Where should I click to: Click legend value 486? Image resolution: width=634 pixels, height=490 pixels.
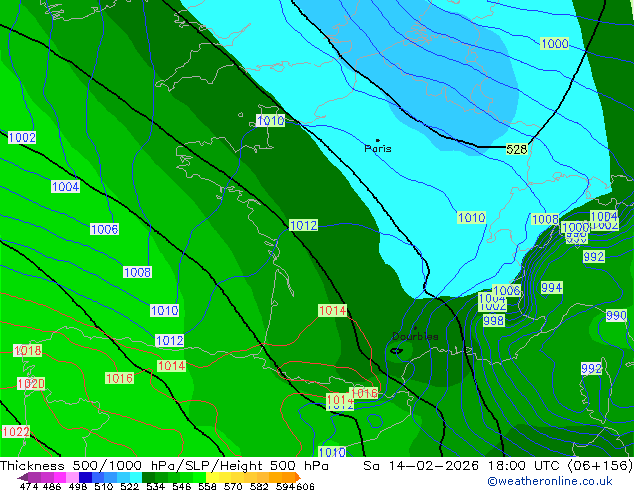coord(50,486)
